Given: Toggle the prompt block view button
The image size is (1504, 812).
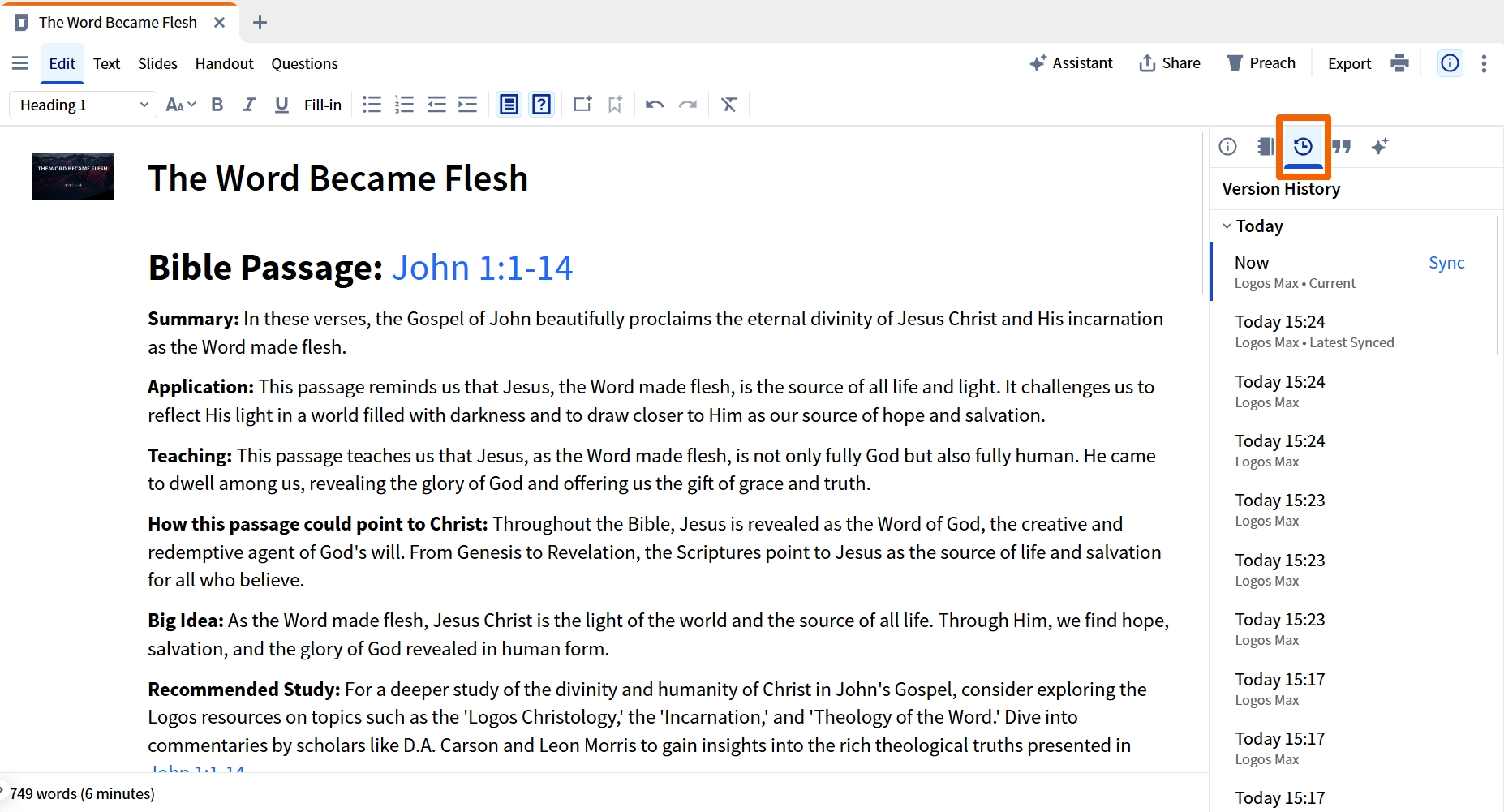Looking at the screenshot, I should [x=509, y=105].
